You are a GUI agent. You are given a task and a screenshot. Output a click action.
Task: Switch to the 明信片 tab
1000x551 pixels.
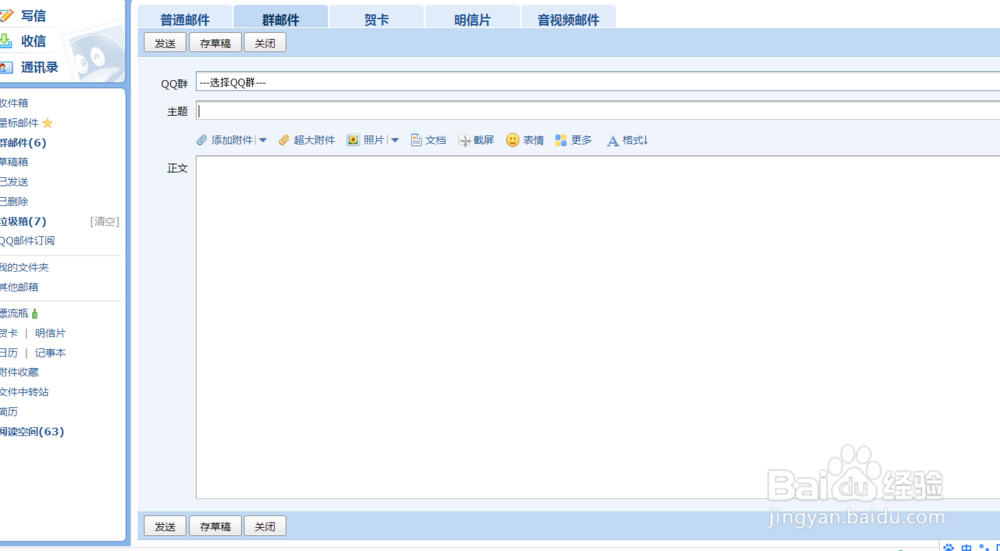(x=473, y=18)
